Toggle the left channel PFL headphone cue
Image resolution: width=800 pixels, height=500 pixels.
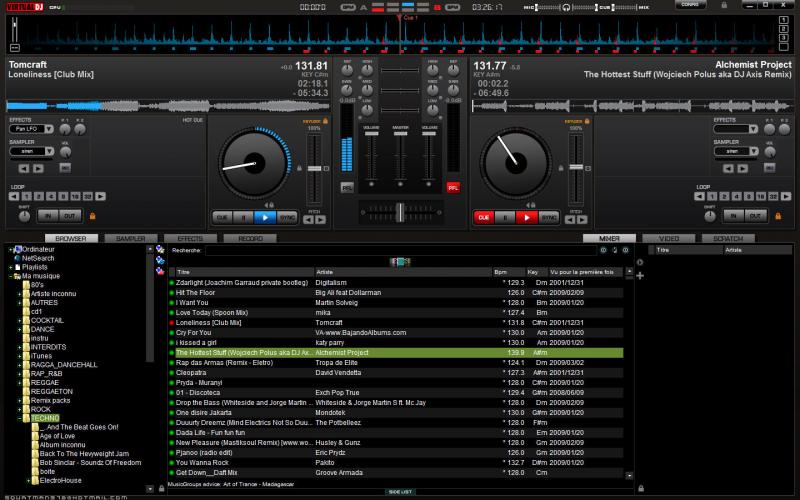(347, 187)
